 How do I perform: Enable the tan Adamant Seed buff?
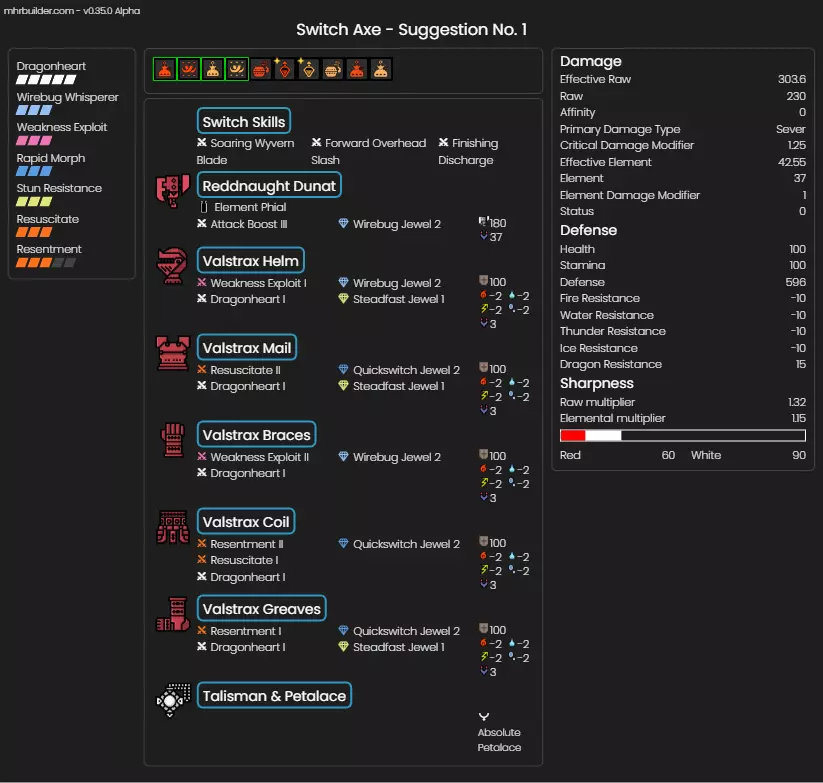333,69
